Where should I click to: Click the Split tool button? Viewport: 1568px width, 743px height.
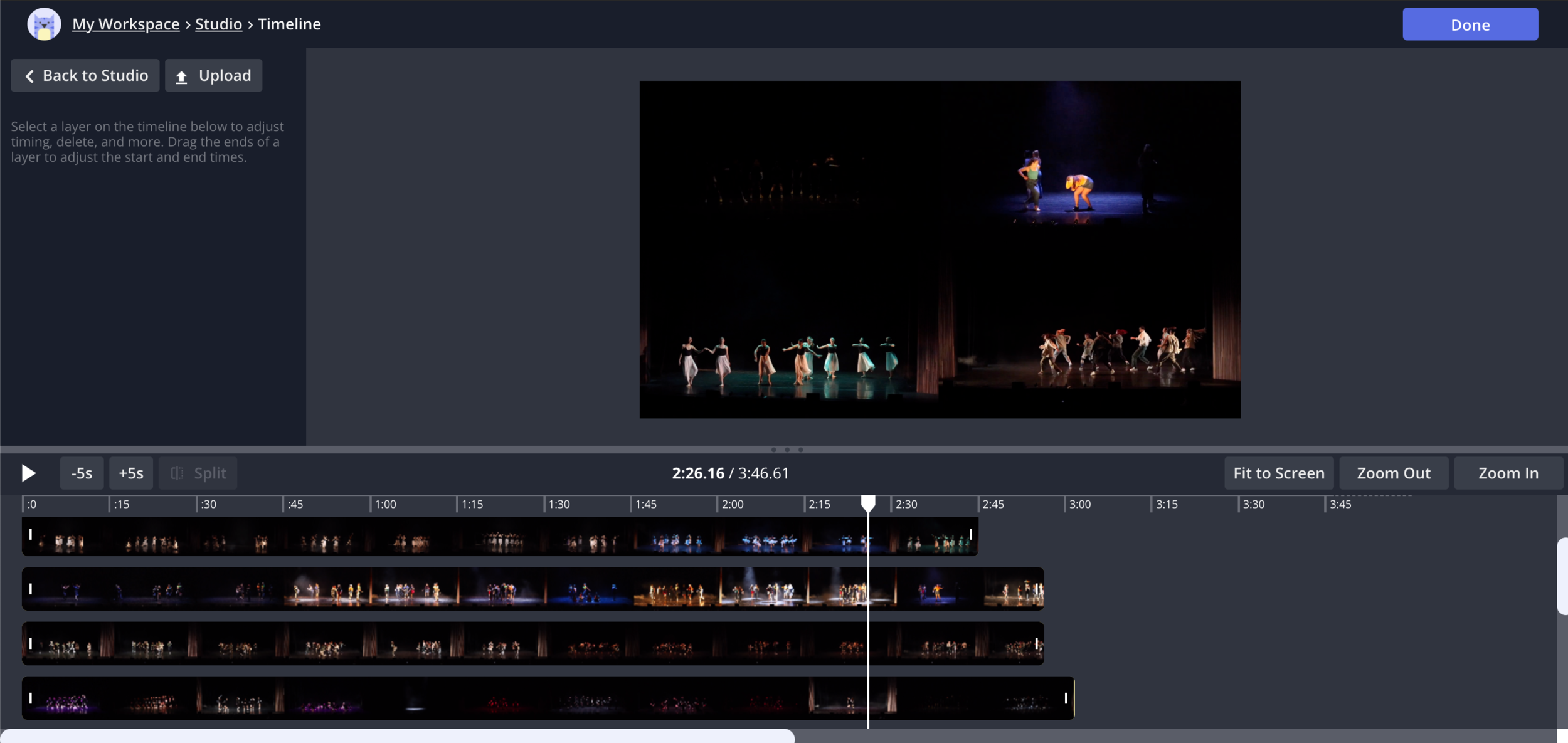[x=198, y=473]
